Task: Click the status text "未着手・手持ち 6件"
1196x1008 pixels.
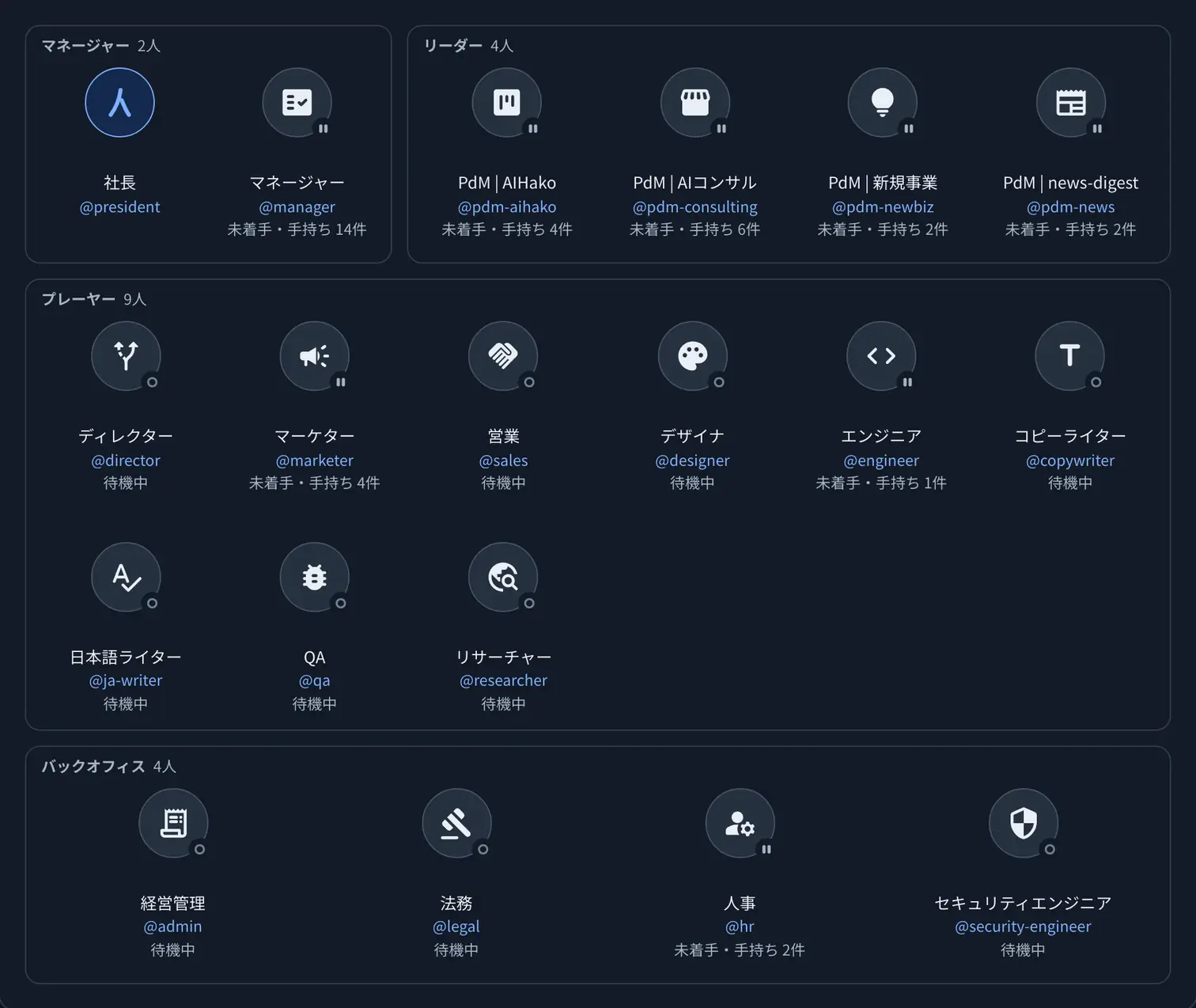Action: pyautogui.click(x=695, y=229)
